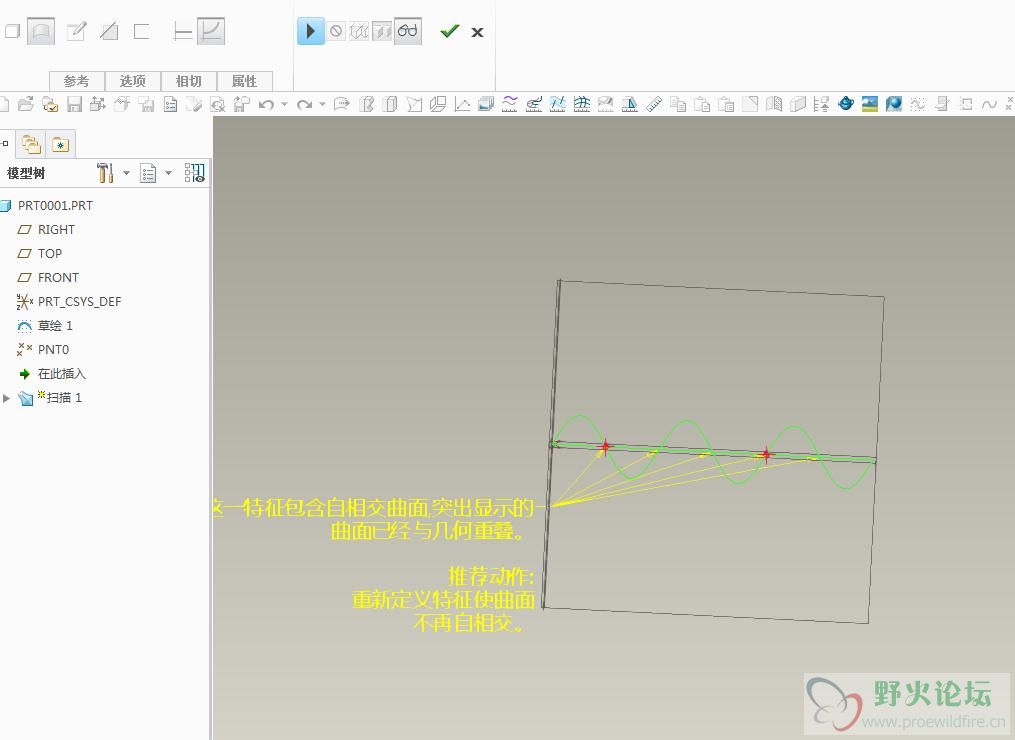Open the show list dropdown arrow
The height and width of the screenshot is (740, 1015).
pos(168,173)
